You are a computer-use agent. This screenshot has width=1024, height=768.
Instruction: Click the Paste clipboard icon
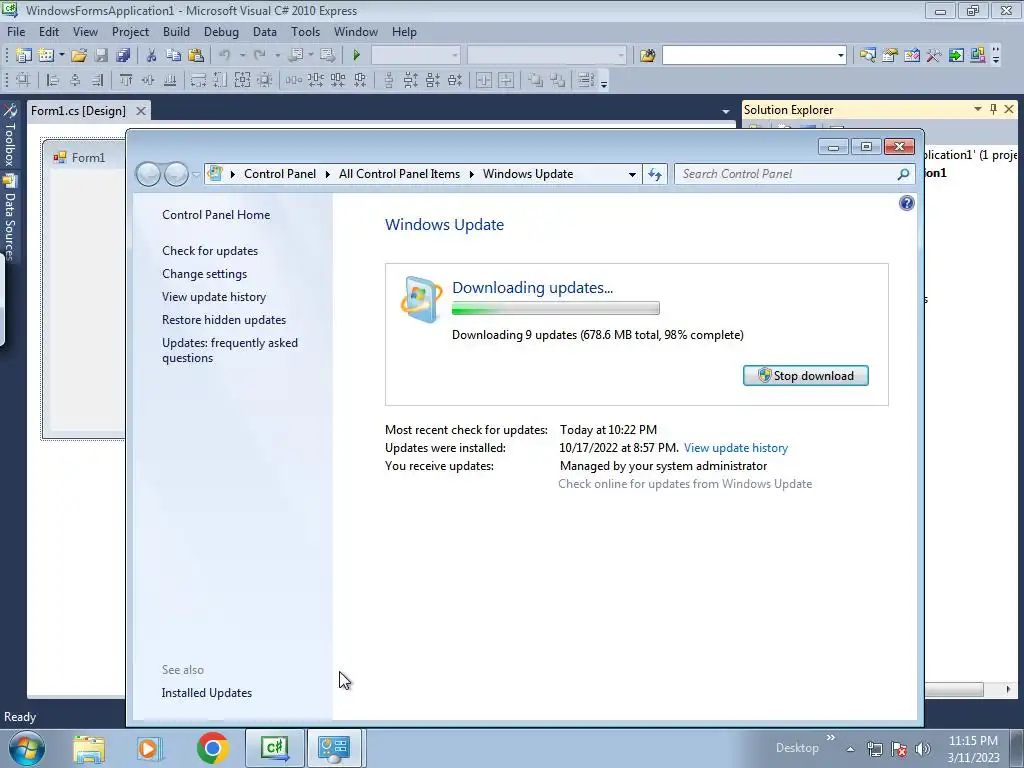tap(195, 56)
